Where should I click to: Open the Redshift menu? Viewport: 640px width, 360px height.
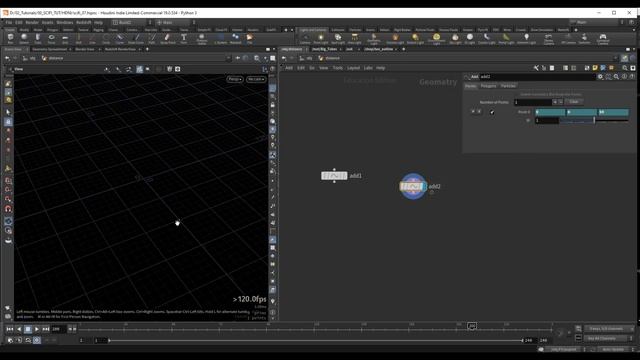(x=84, y=22)
